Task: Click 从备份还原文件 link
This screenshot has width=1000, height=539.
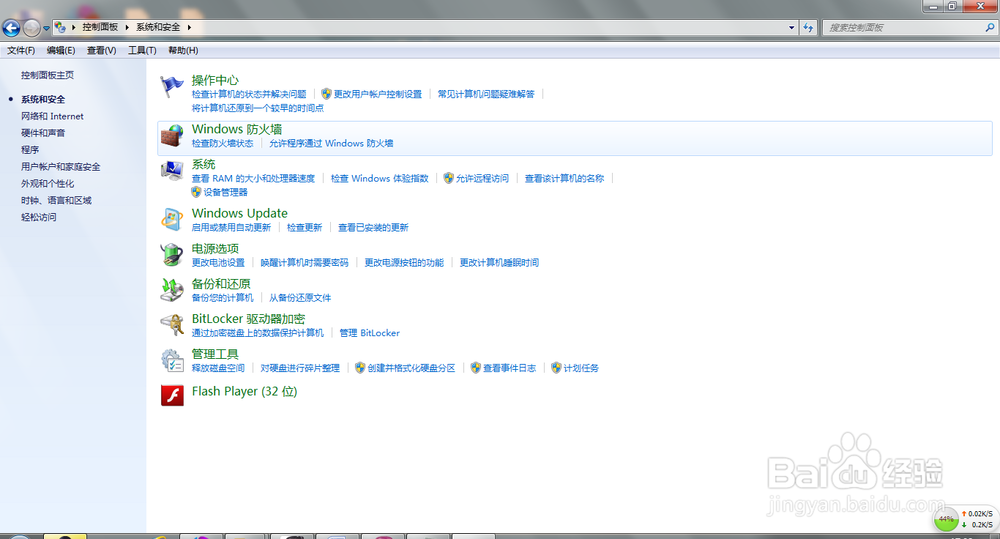Action: click(x=300, y=298)
